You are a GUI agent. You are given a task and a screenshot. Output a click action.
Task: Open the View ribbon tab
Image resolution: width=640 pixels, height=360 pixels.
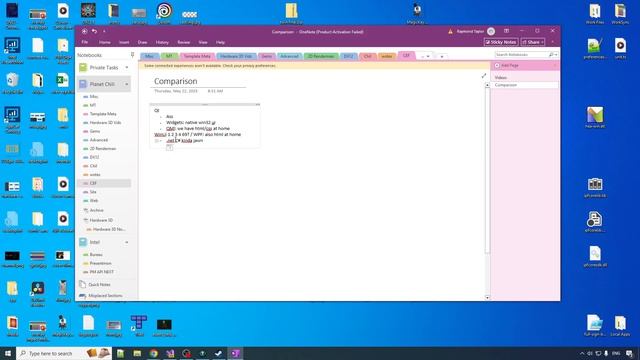[x=203, y=42]
